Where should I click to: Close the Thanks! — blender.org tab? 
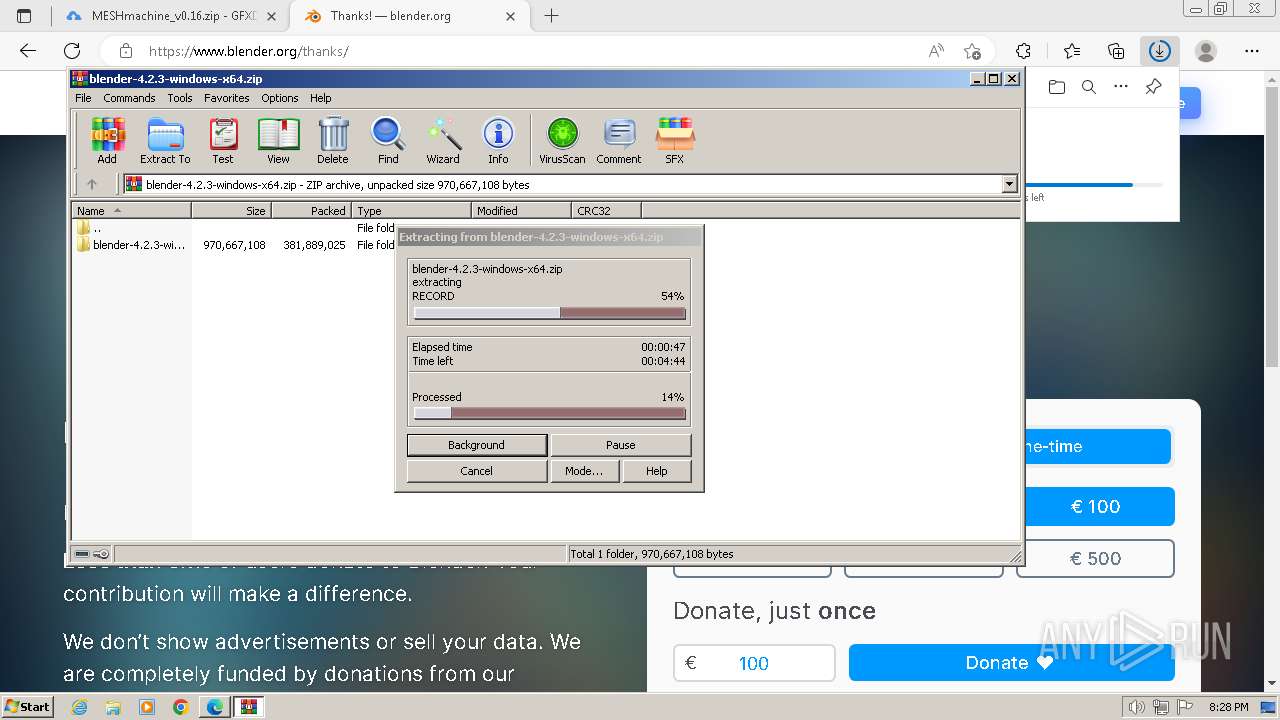[511, 16]
